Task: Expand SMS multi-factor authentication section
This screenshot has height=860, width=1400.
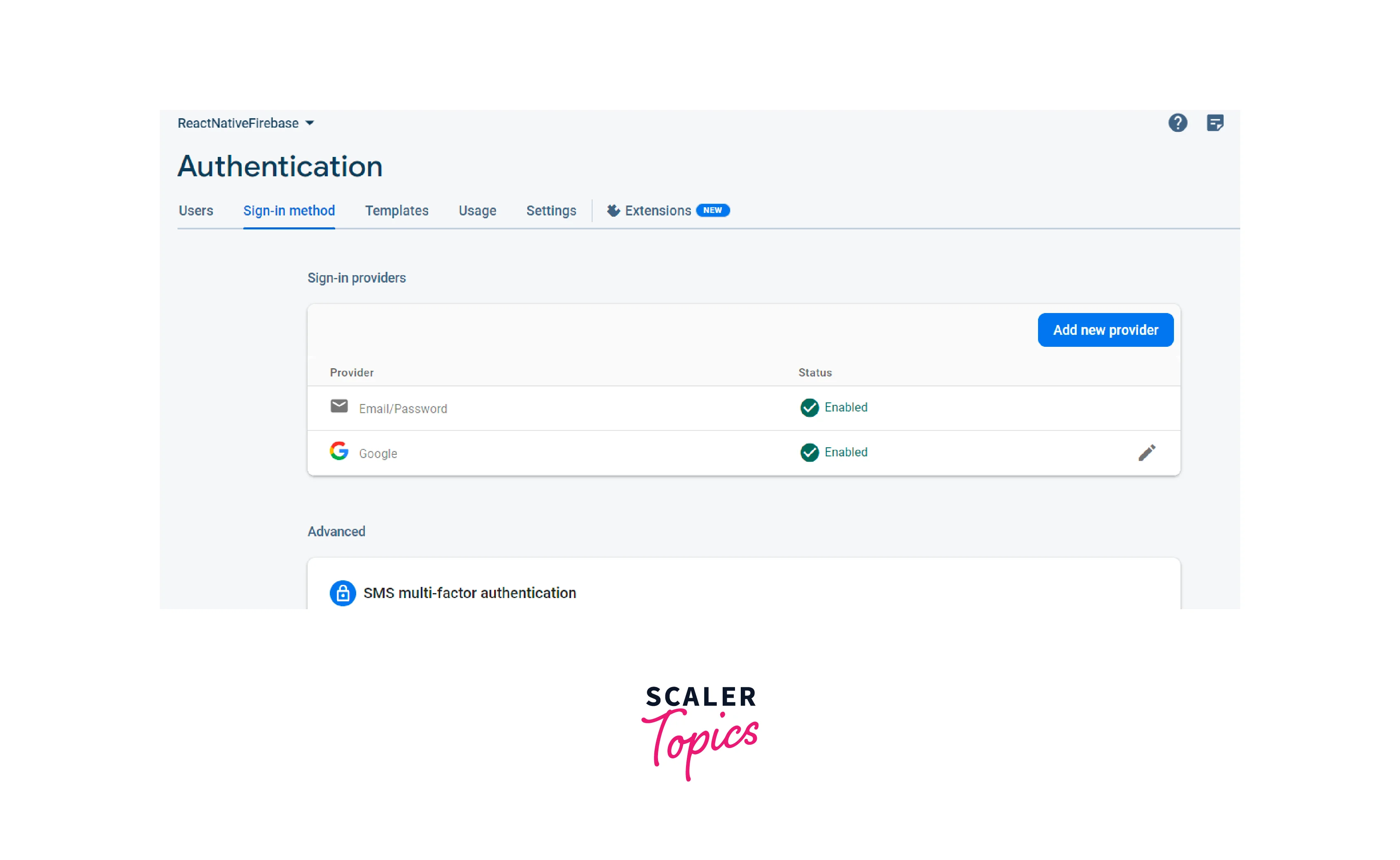Action: pos(469,593)
